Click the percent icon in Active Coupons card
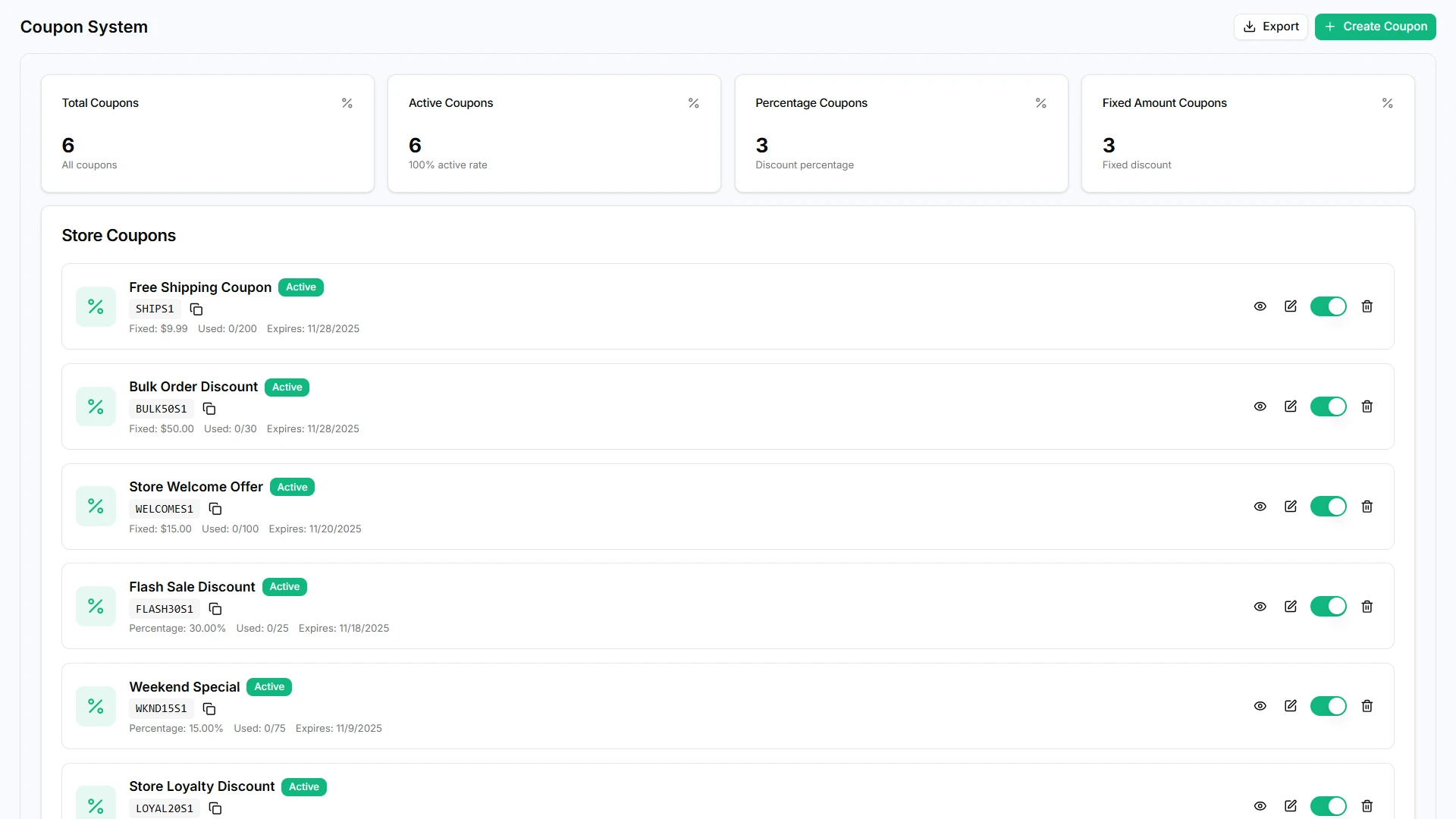The width and height of the screenshot is (1456, 819). click(x=694, y=103)
